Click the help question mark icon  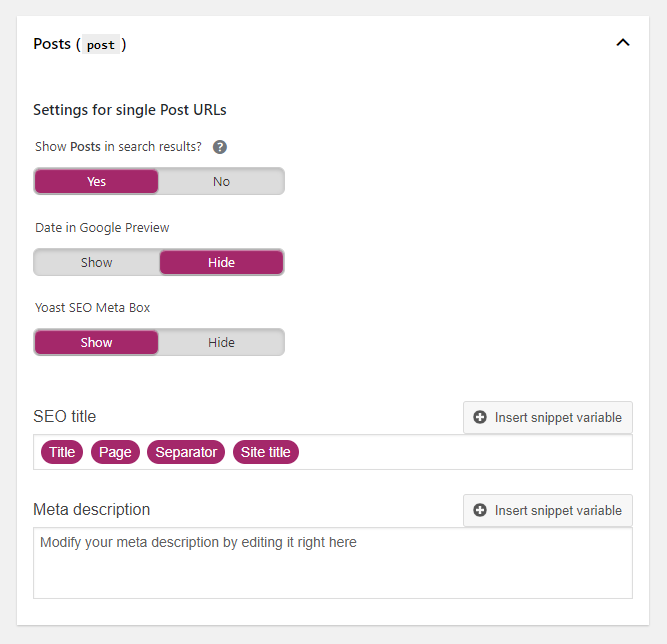coord(219,147)
